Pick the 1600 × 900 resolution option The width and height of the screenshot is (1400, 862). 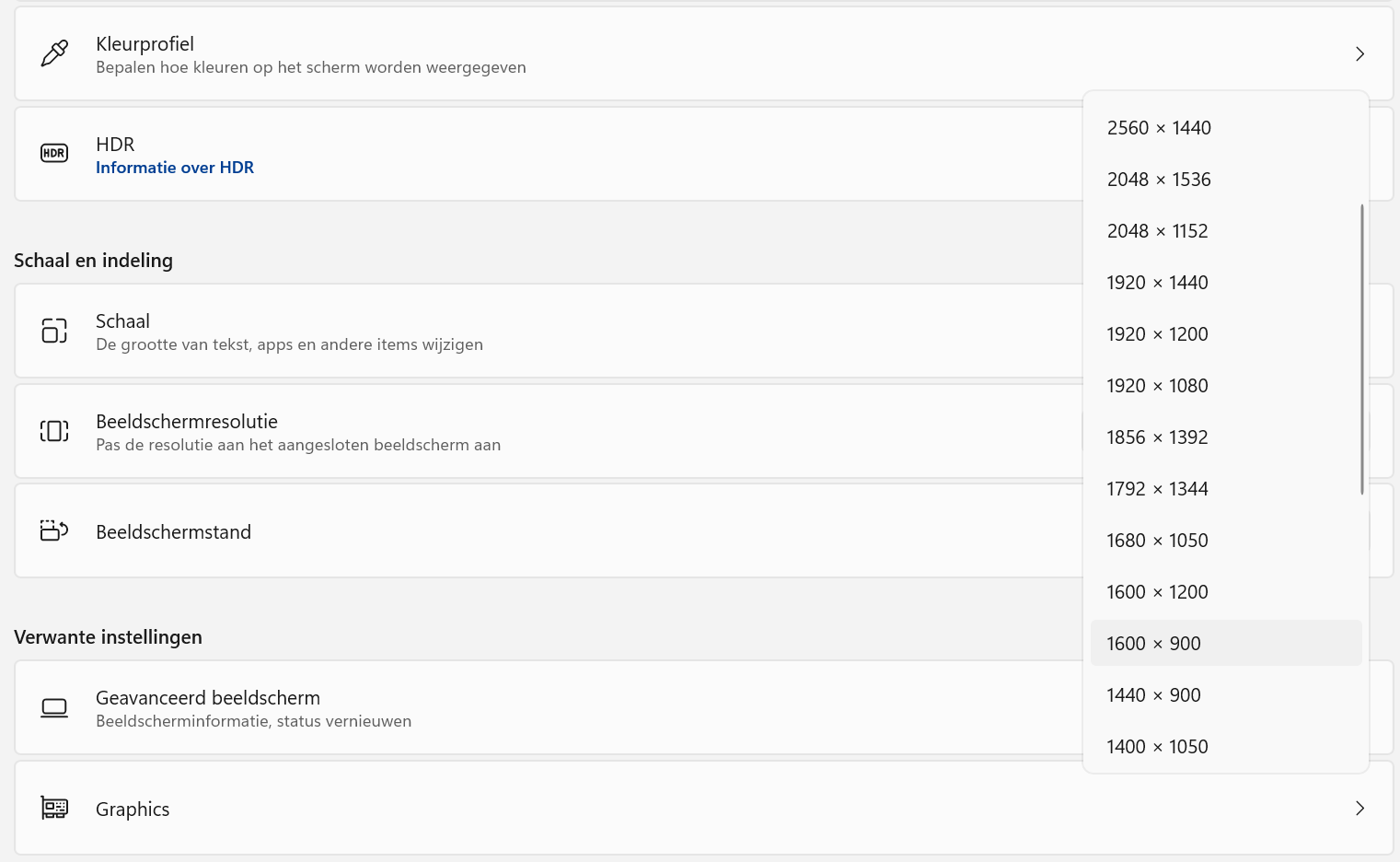[x=1153, y=644]
